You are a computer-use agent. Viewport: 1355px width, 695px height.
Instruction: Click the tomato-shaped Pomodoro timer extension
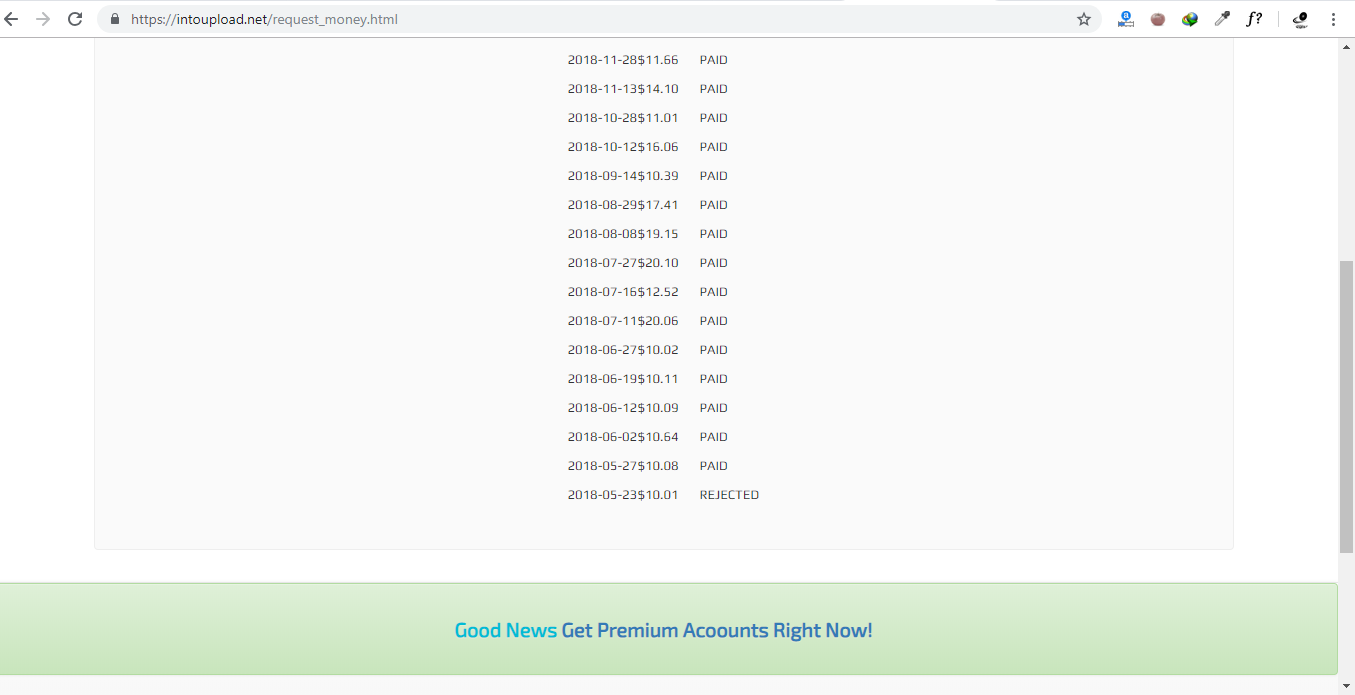[x=1158, y=19]
